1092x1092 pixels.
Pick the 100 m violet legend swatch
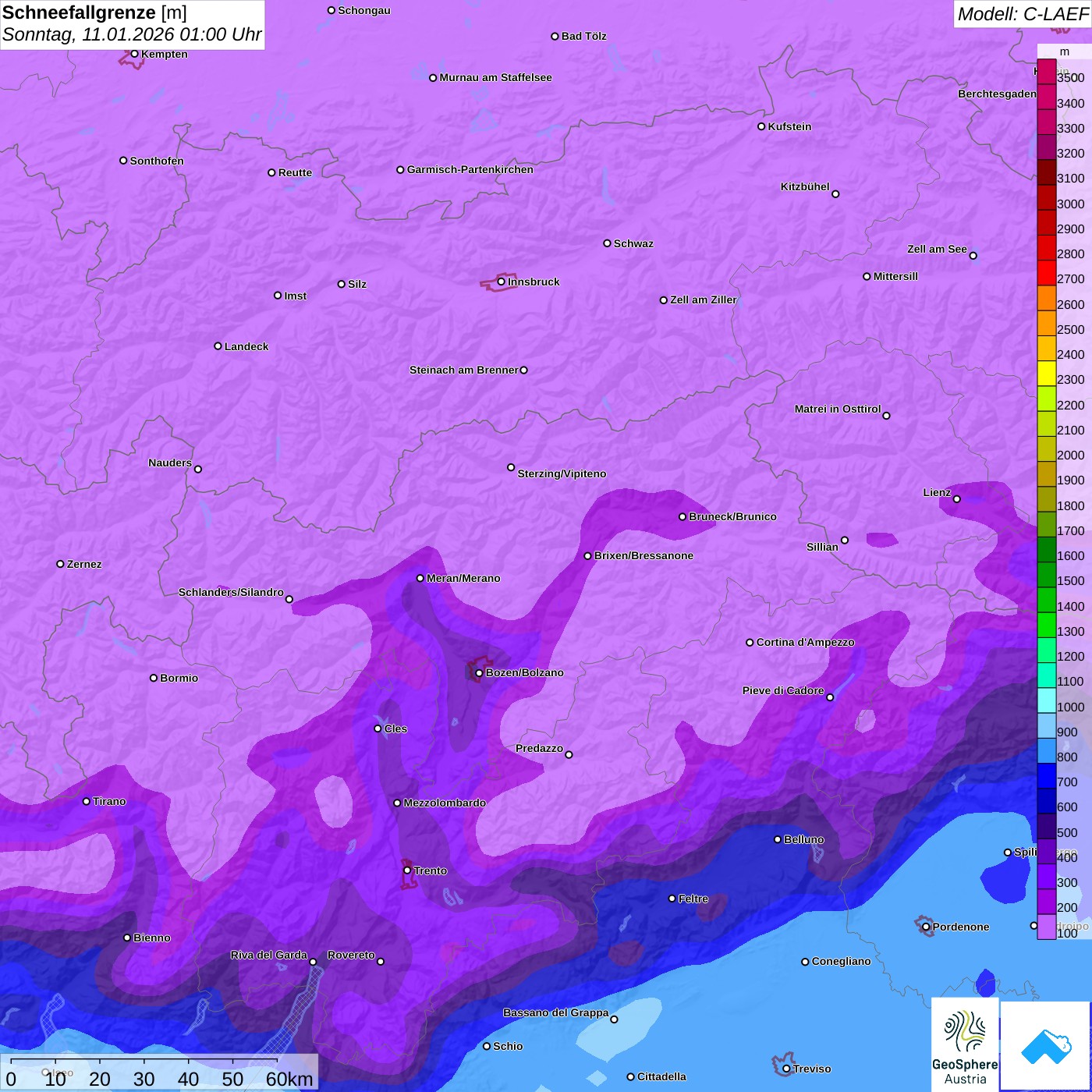click(x=1046, y=927)
